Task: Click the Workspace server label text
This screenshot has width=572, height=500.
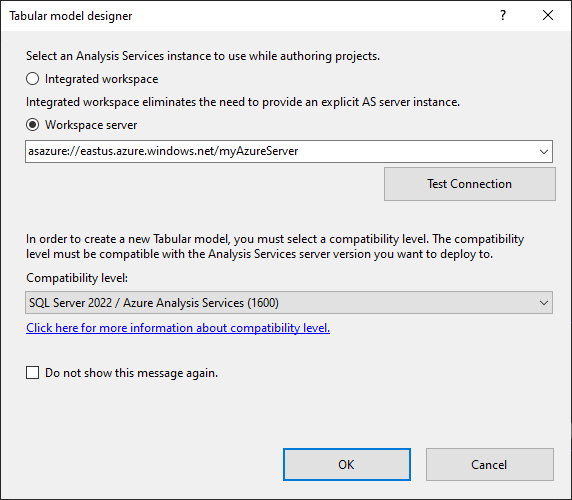Action: (91, 125)
